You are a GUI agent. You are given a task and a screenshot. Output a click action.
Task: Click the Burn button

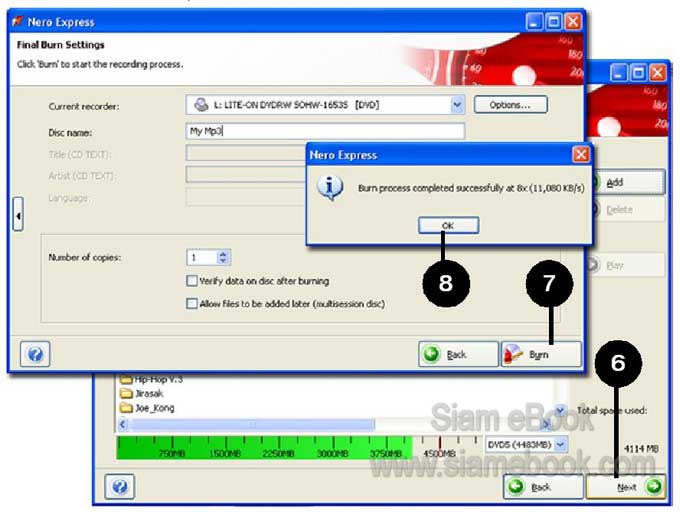pyautogui.click(x=541, y=354)
